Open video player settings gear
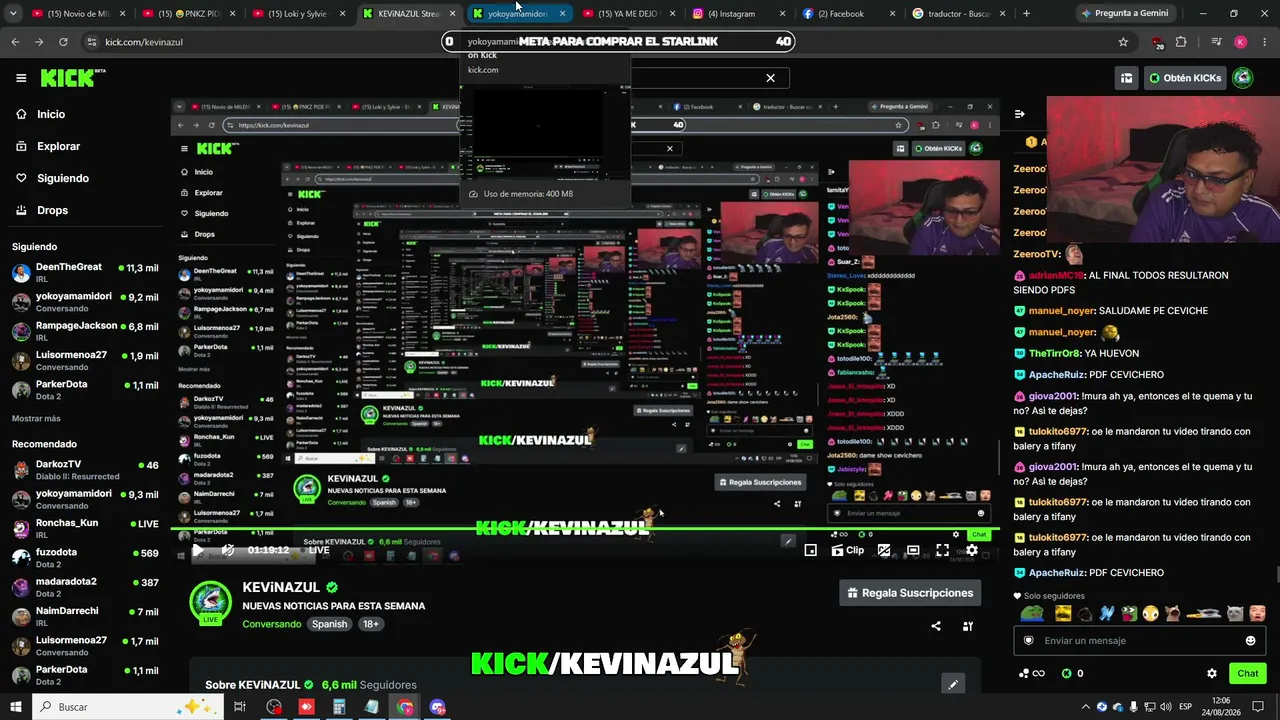 [971, 550]
